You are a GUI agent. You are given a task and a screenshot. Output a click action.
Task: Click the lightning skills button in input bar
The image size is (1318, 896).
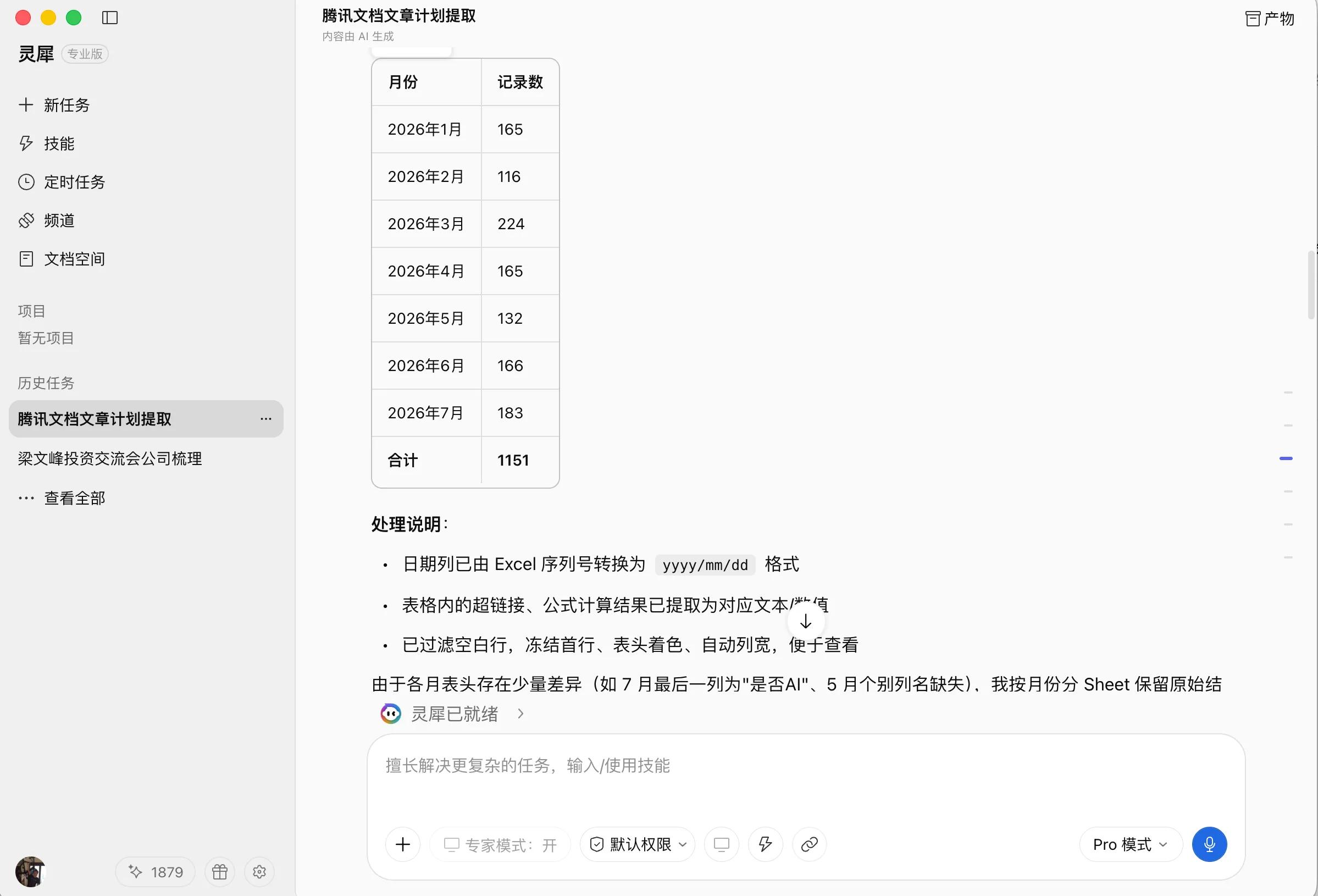click(x=766, y=844)
